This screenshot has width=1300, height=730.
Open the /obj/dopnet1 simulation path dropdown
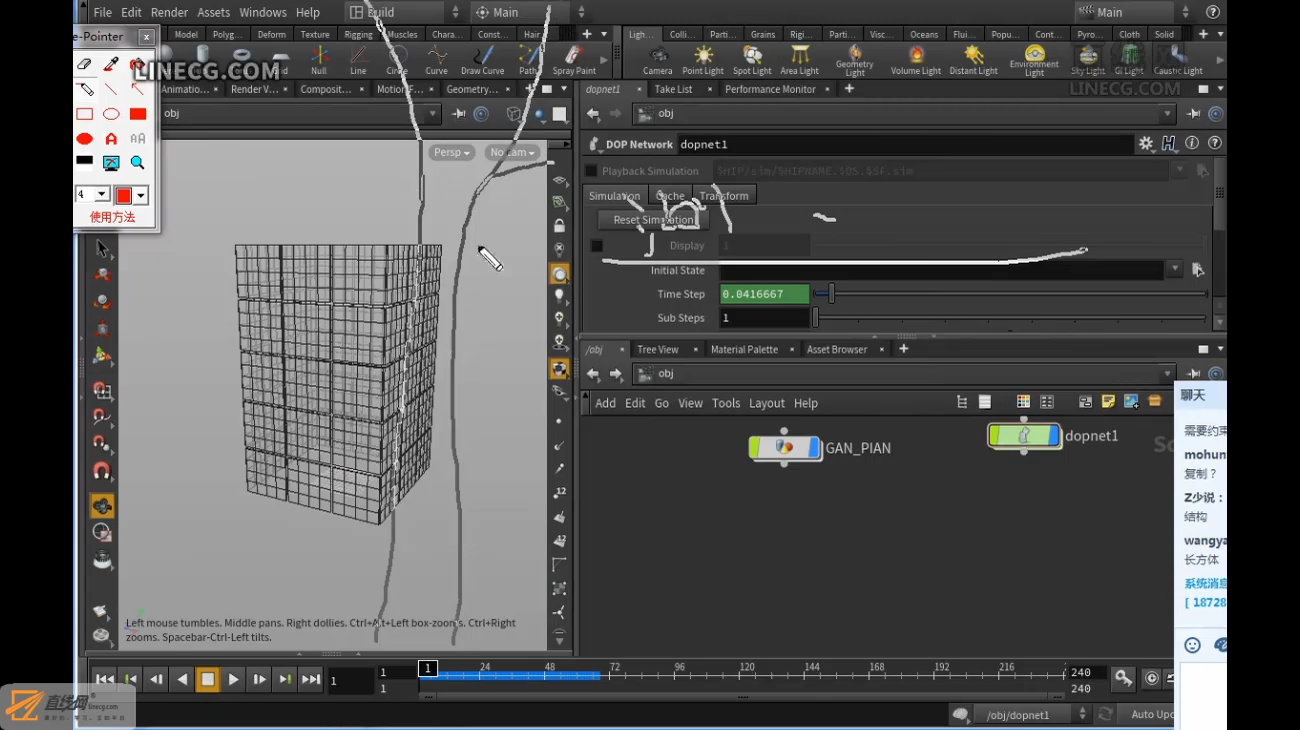point(1032,714)
